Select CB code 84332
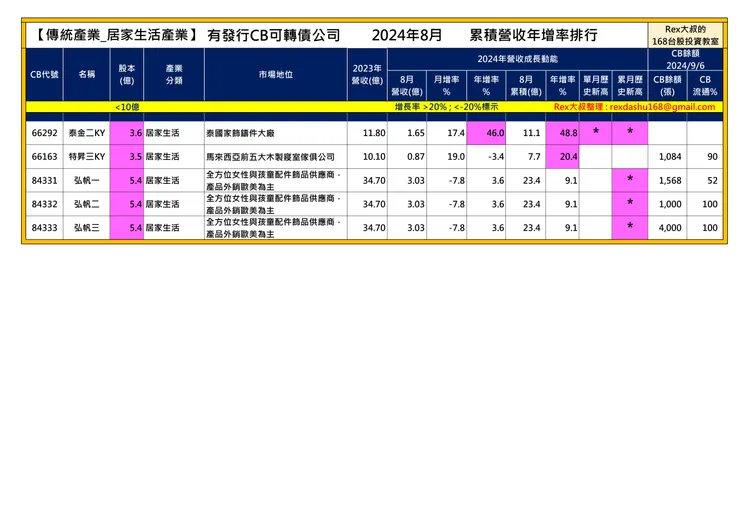The width and height of the screenshot is (740, 523). (x=44, y=204)
